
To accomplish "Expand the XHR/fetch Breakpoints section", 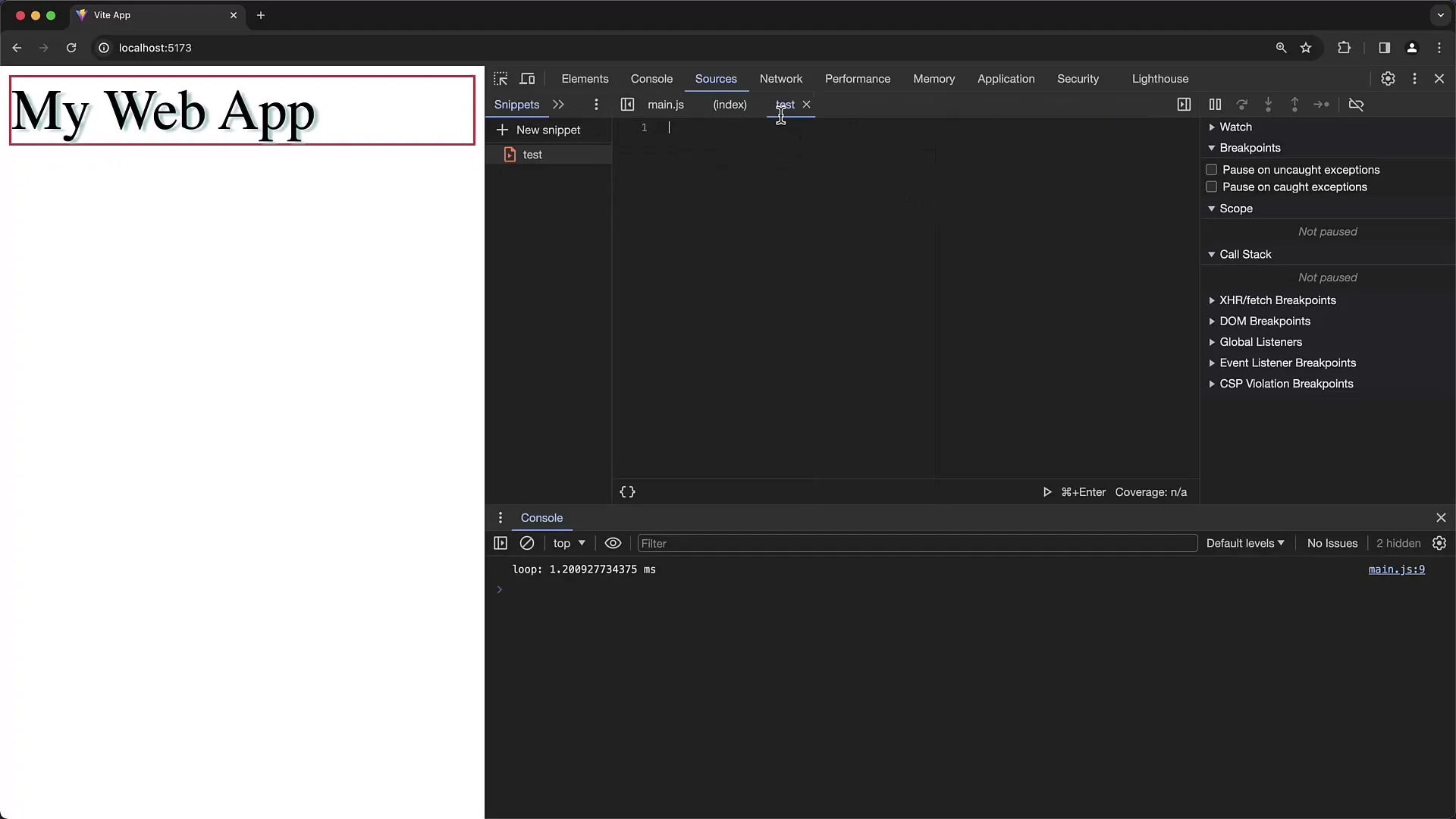I will [x=1213, y=300].
